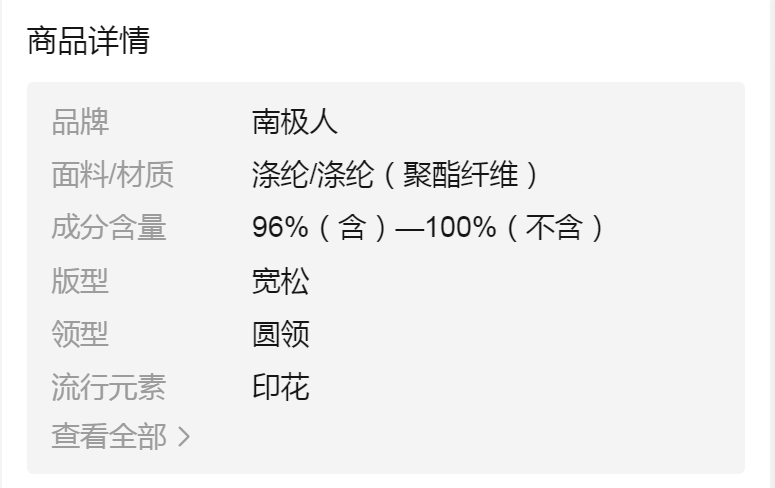The height and width of the screenshot is (488, 775).
Task: Click the dash between the percentages
Action: tap(410, 228)
